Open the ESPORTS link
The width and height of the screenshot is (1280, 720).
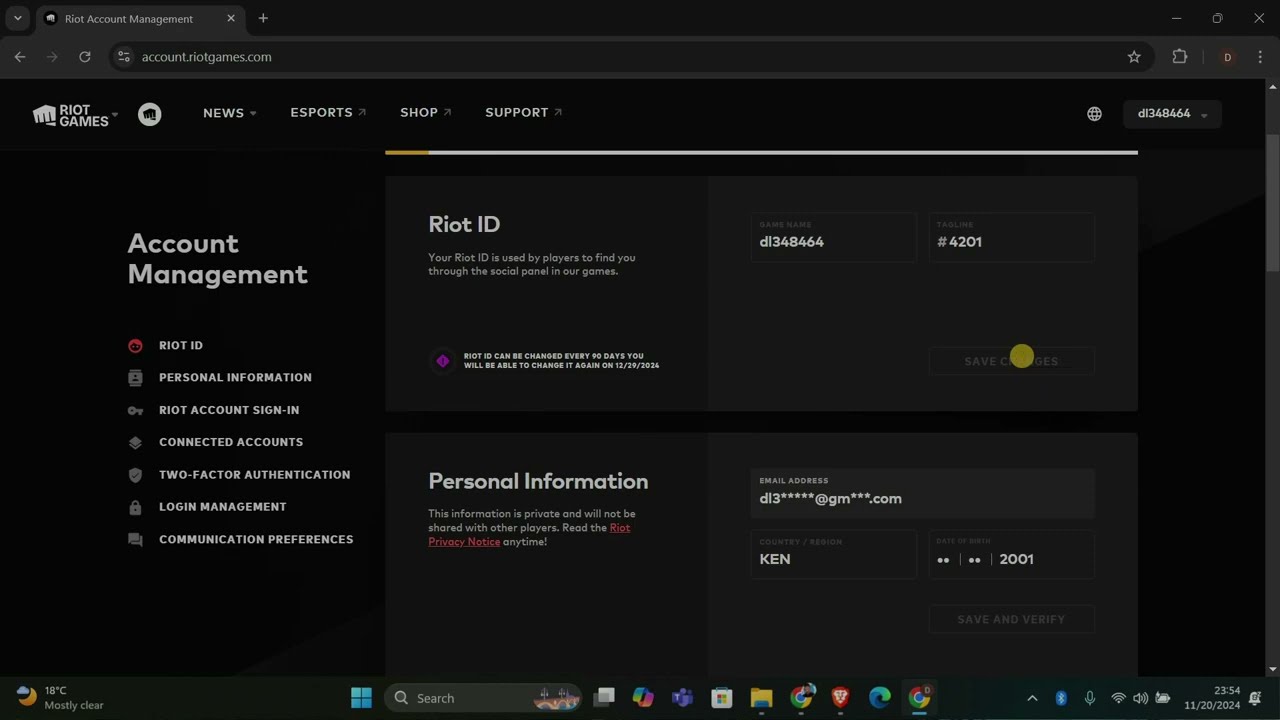pos(328,113)
